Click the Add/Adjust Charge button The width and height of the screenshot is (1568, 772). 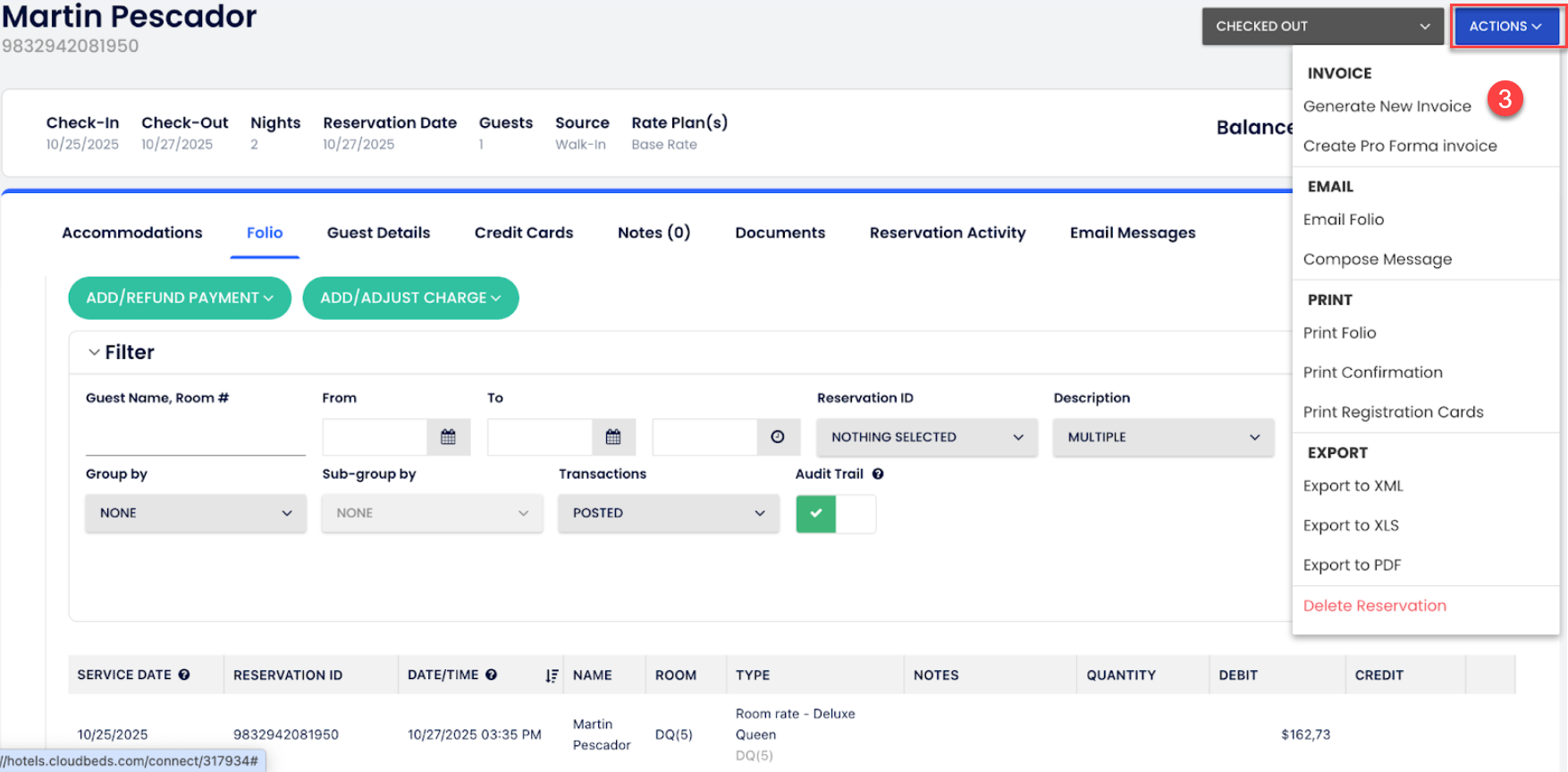pyautogui.click(x=410, y=298)
